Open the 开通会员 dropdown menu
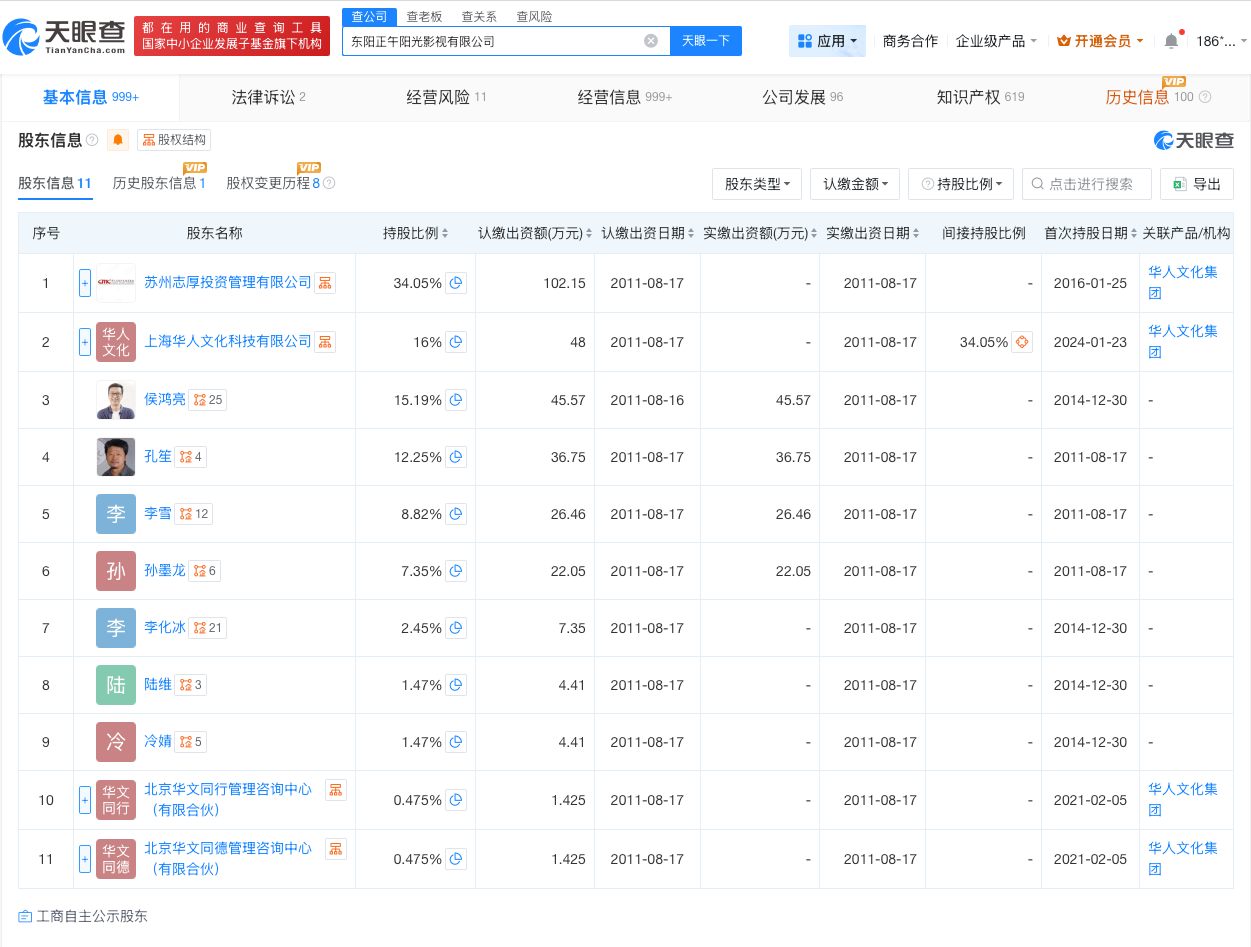The image size is (1251, 947). click(1098, 41)
